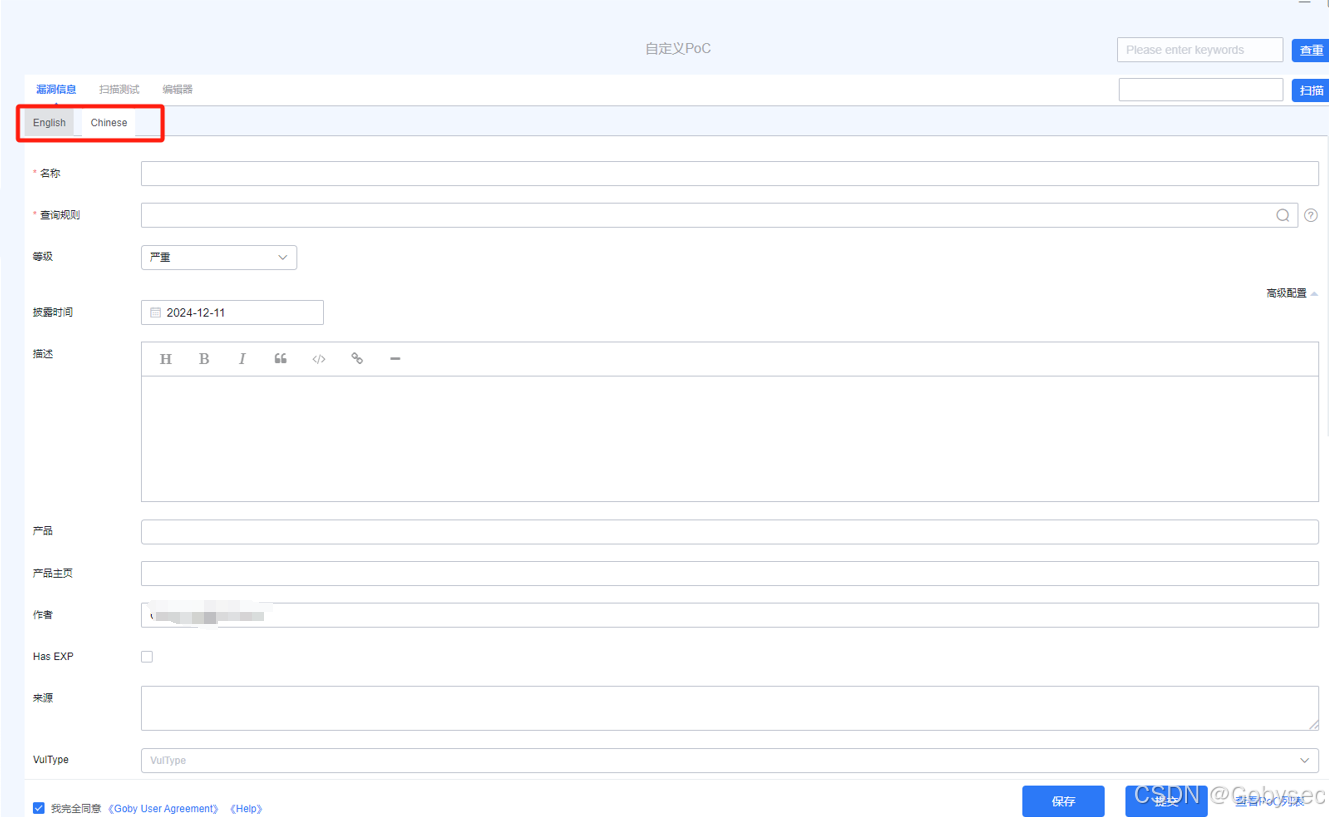
Task: Open the Help link
Action: tap(246, 808)
